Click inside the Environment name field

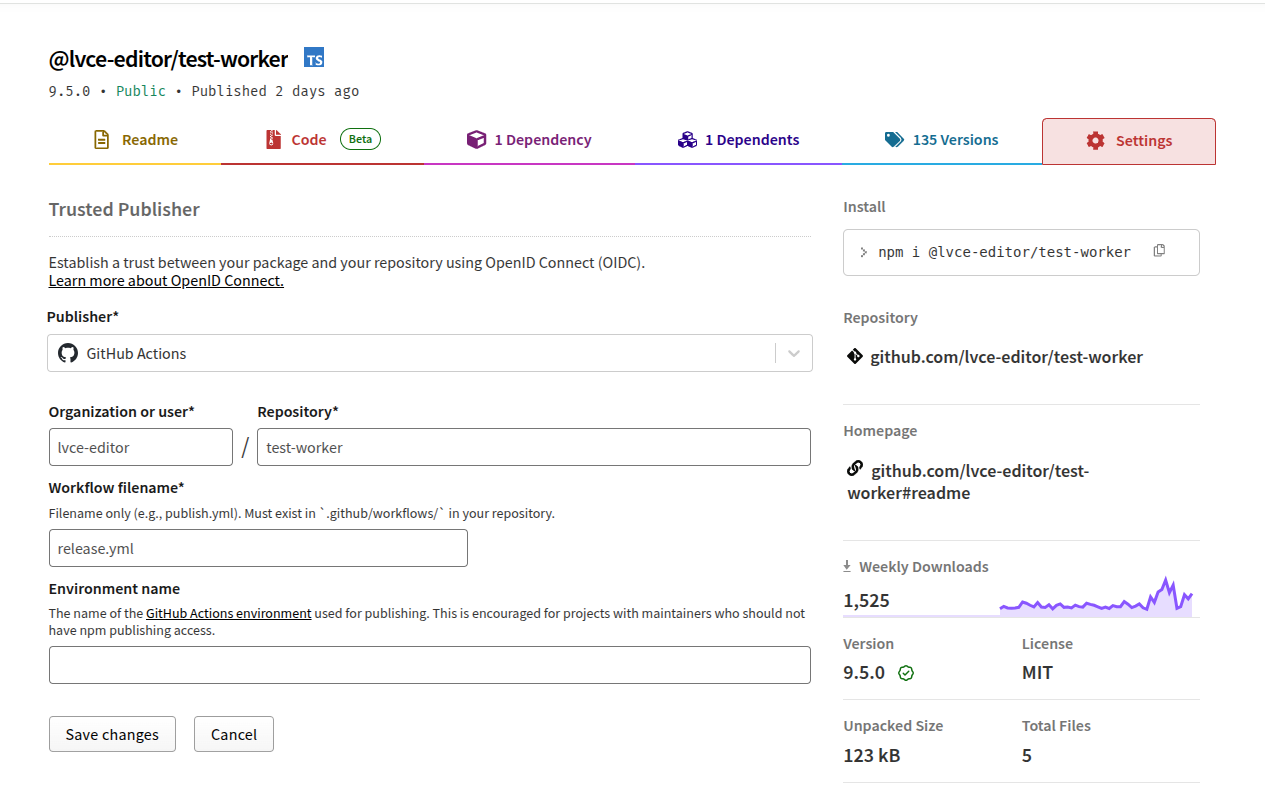click(430, 664)
